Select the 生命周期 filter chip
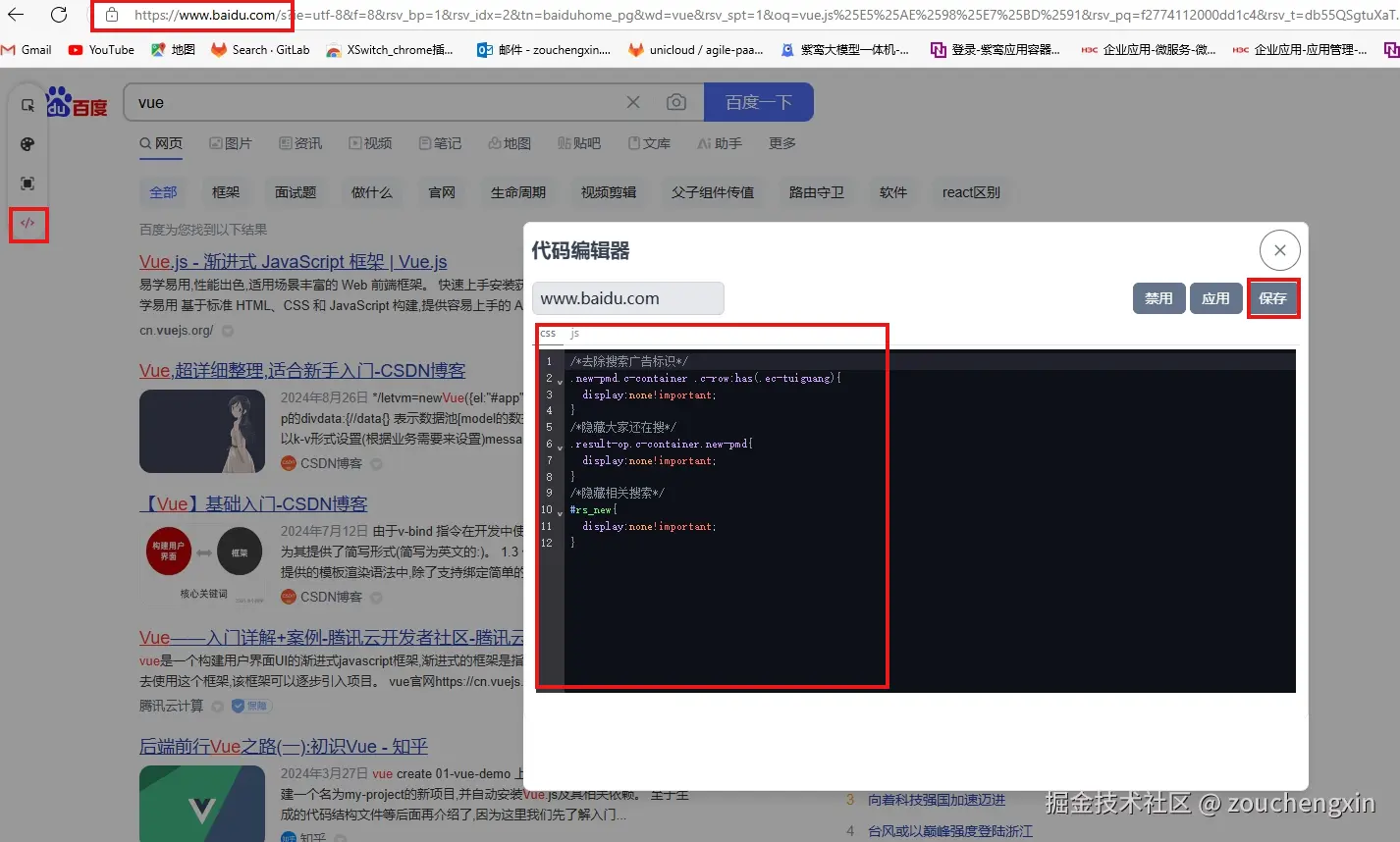 tap(518, 192)
